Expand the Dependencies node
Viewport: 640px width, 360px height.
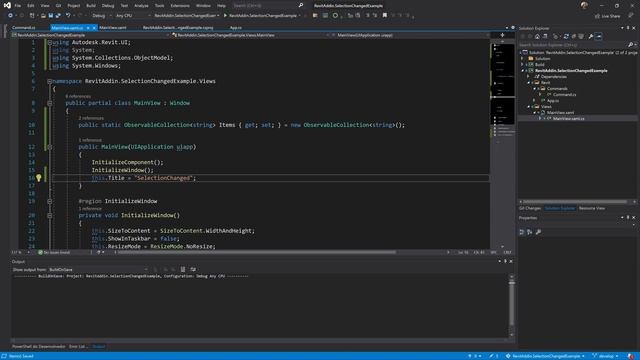(x=528, y=76)
